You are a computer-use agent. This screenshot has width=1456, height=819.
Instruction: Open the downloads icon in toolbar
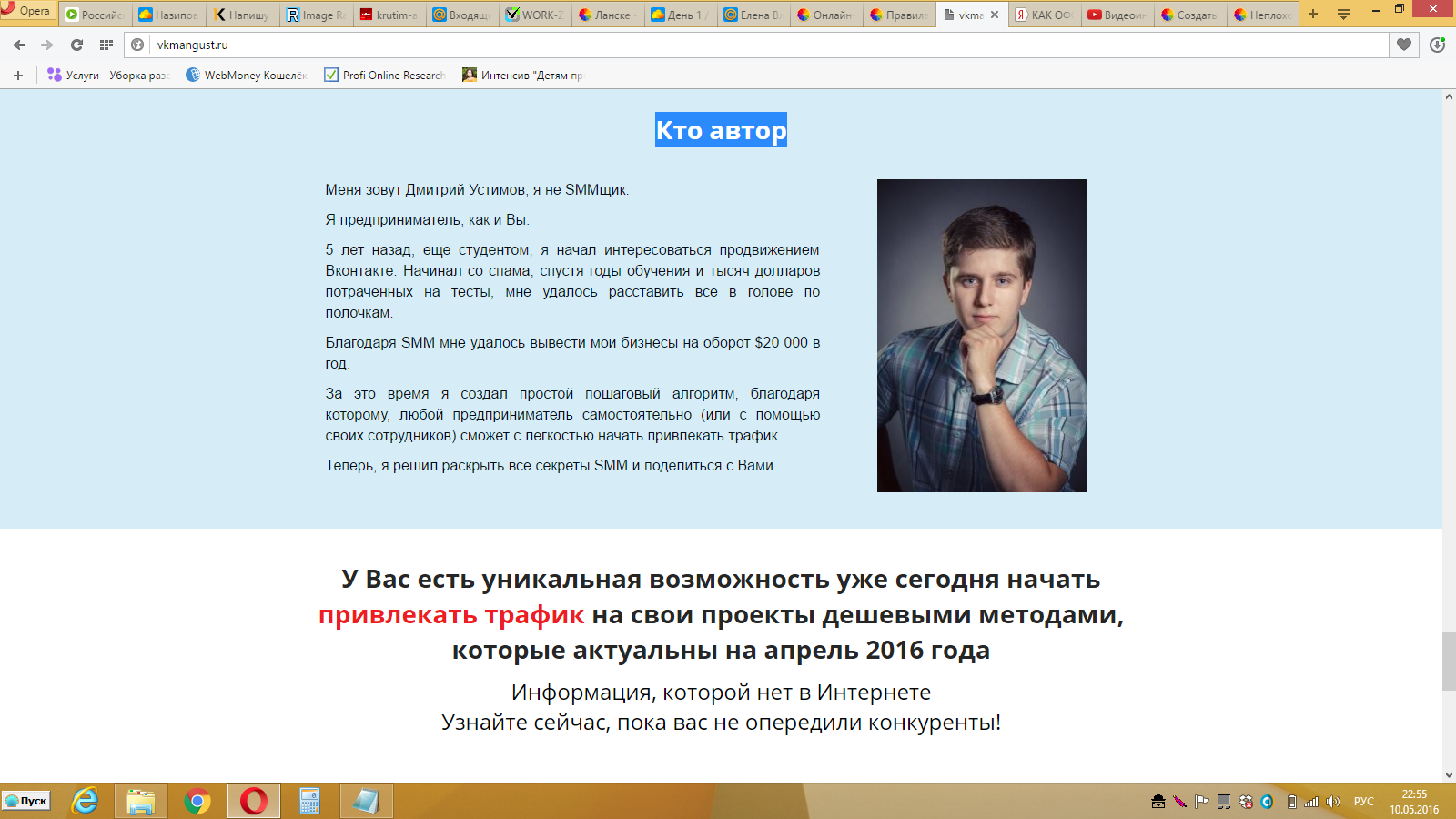(x=1438, y=45)
